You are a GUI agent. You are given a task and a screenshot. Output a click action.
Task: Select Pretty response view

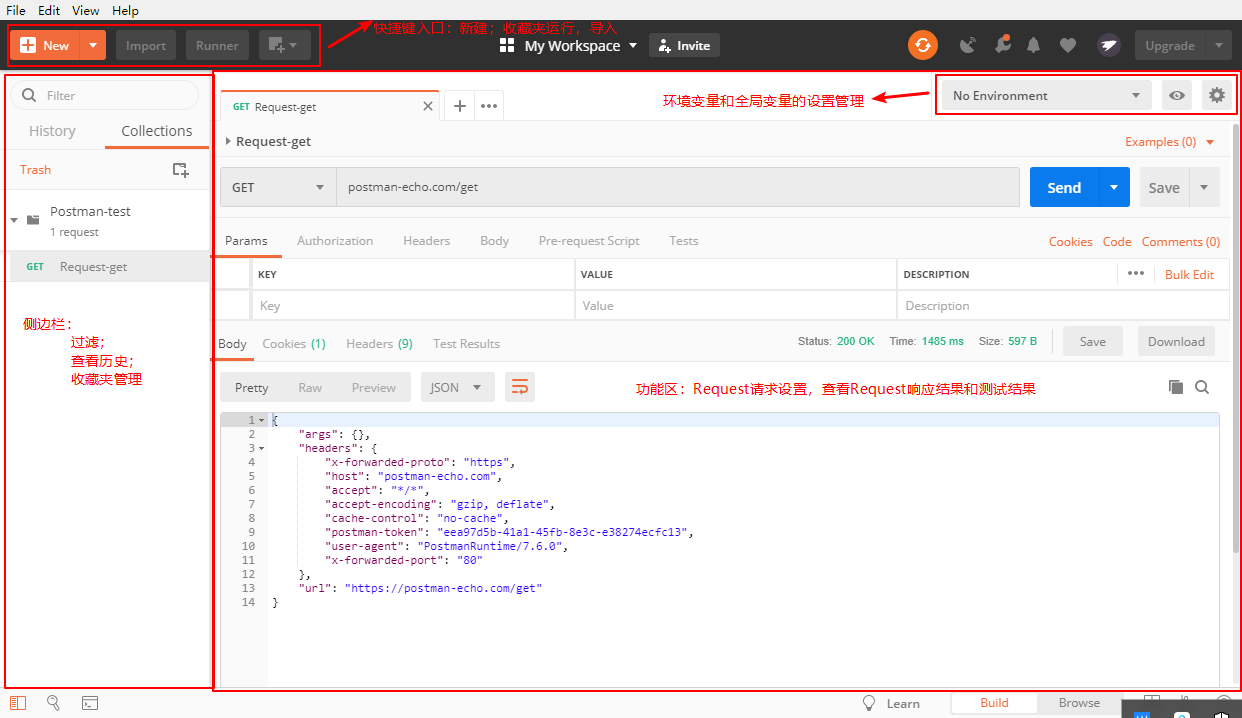252,388
